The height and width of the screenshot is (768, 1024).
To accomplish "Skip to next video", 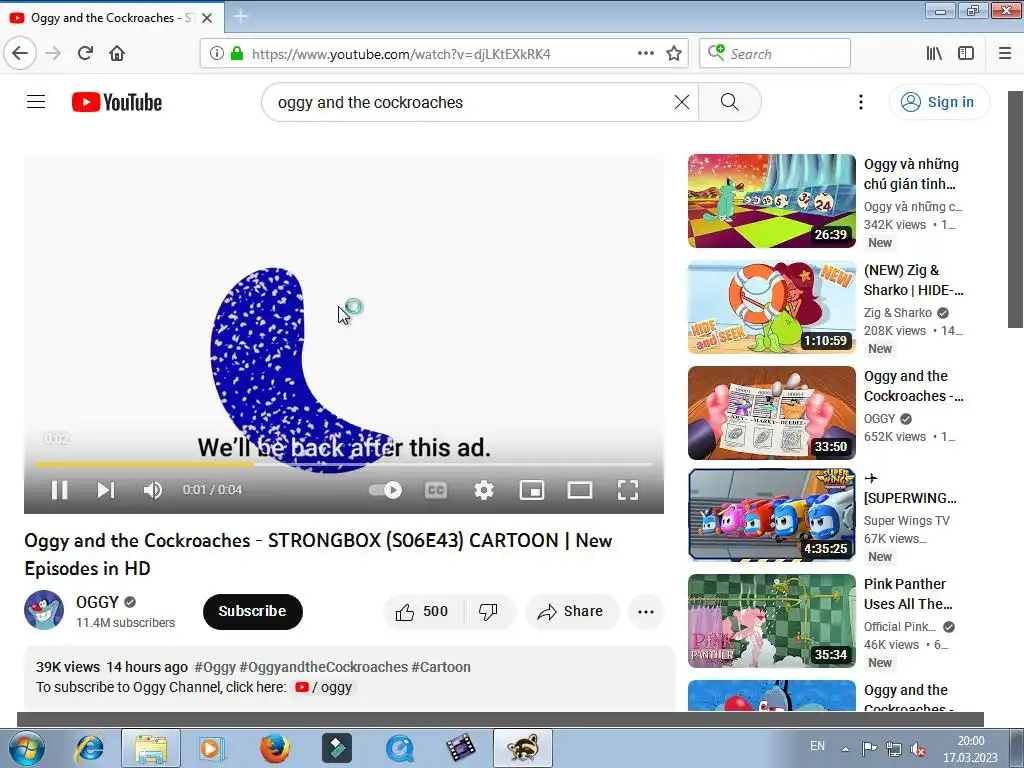I will (x=106, y=490).
